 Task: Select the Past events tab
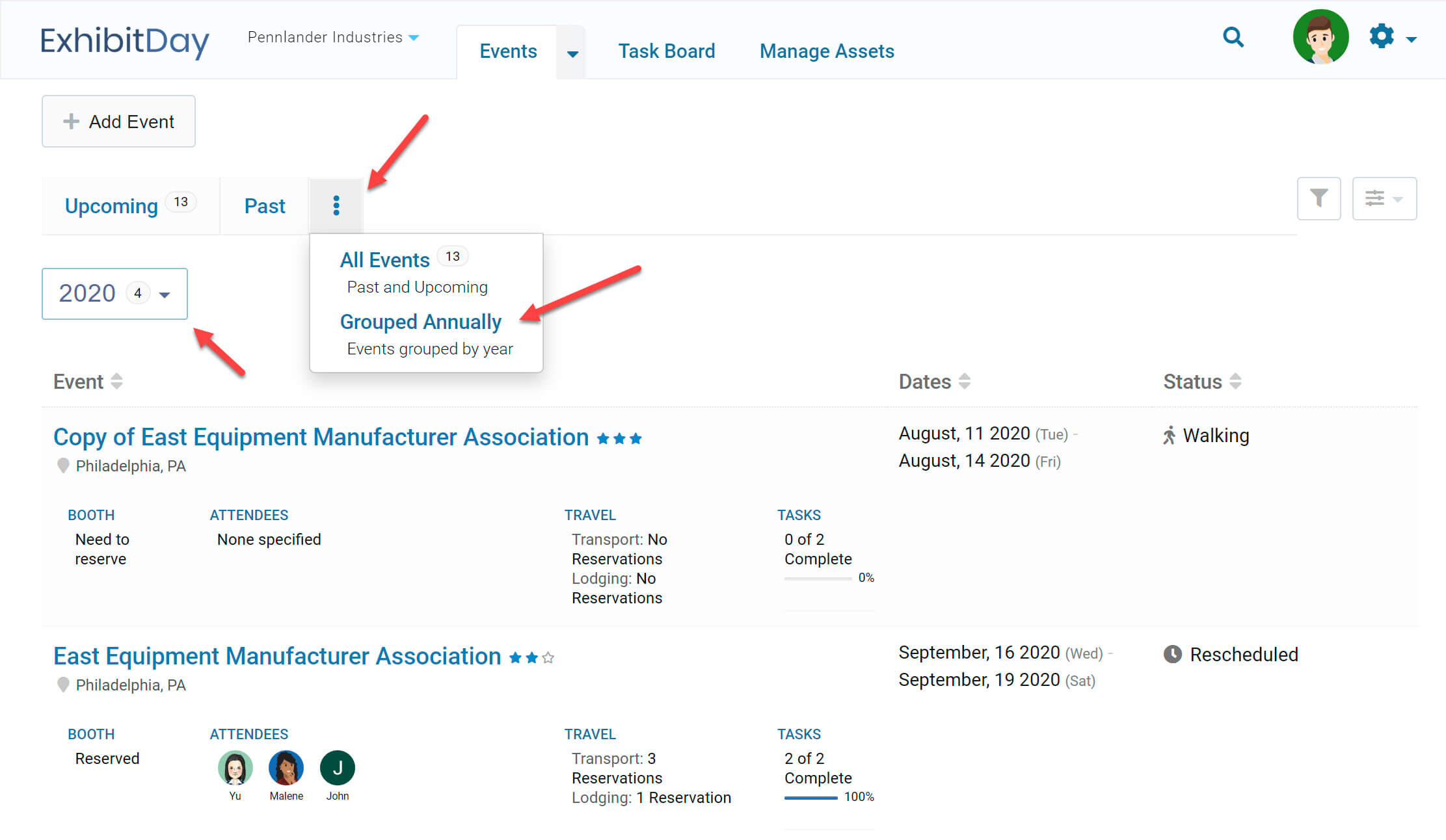tap(265, 205)
